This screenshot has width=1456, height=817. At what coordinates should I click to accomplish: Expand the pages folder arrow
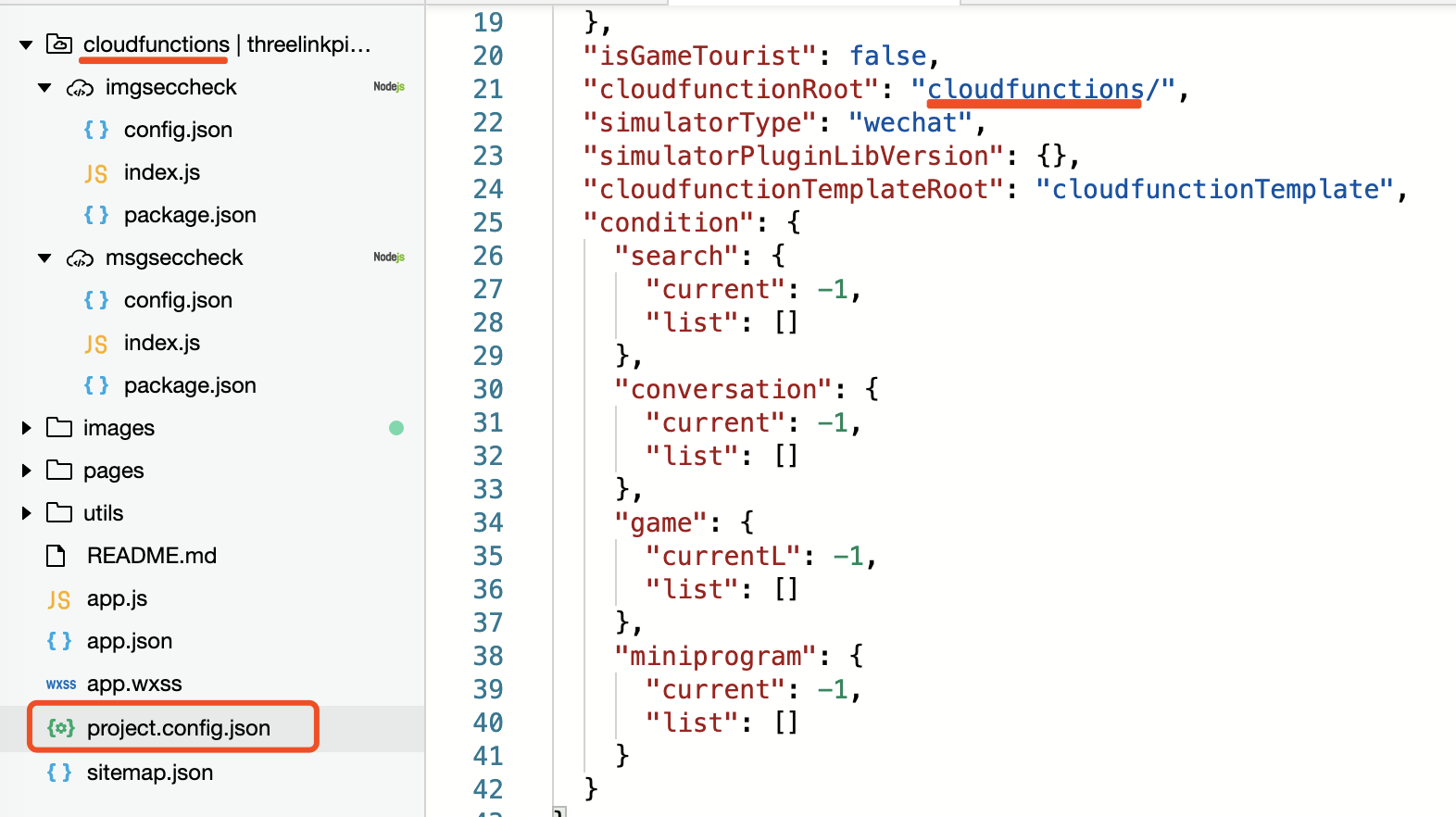tap(26, 471)
